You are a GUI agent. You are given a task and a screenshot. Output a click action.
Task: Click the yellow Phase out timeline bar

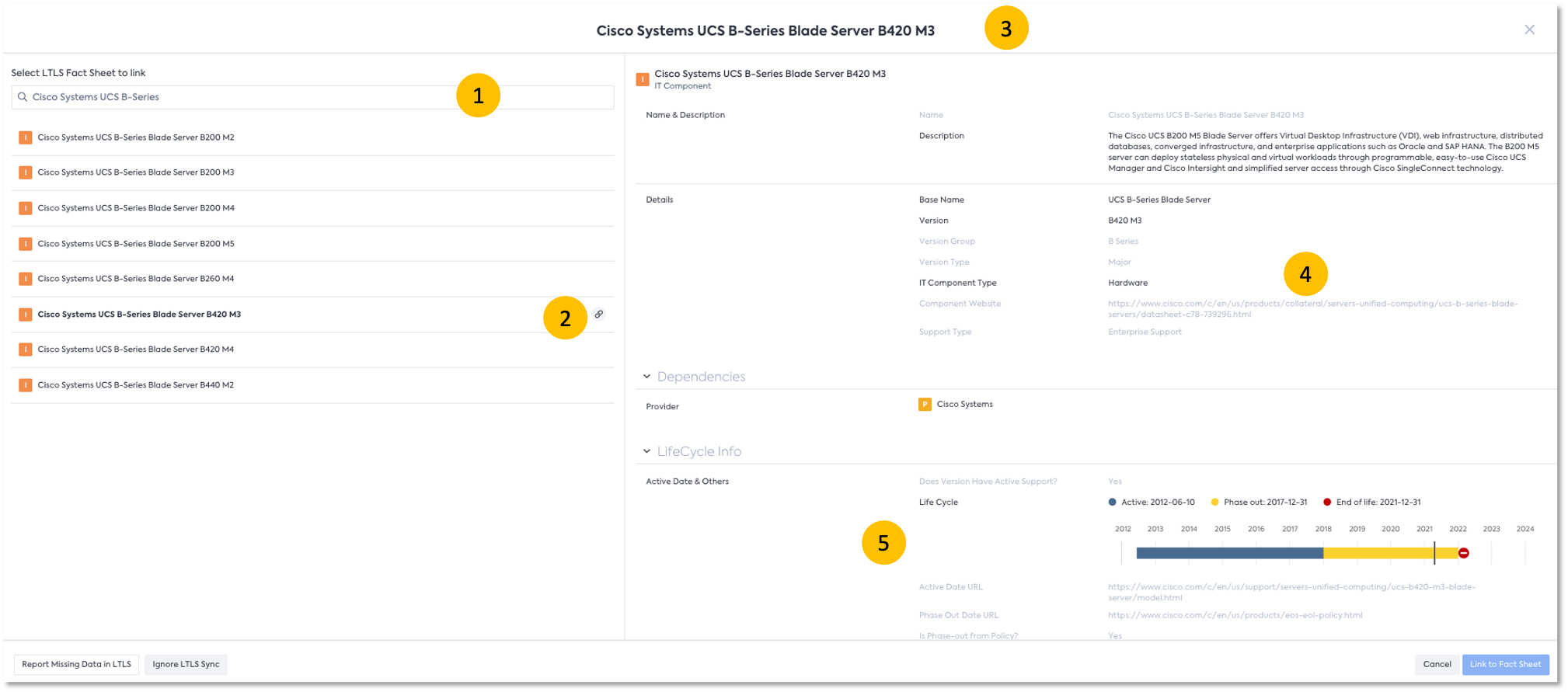click(1391, 553)
